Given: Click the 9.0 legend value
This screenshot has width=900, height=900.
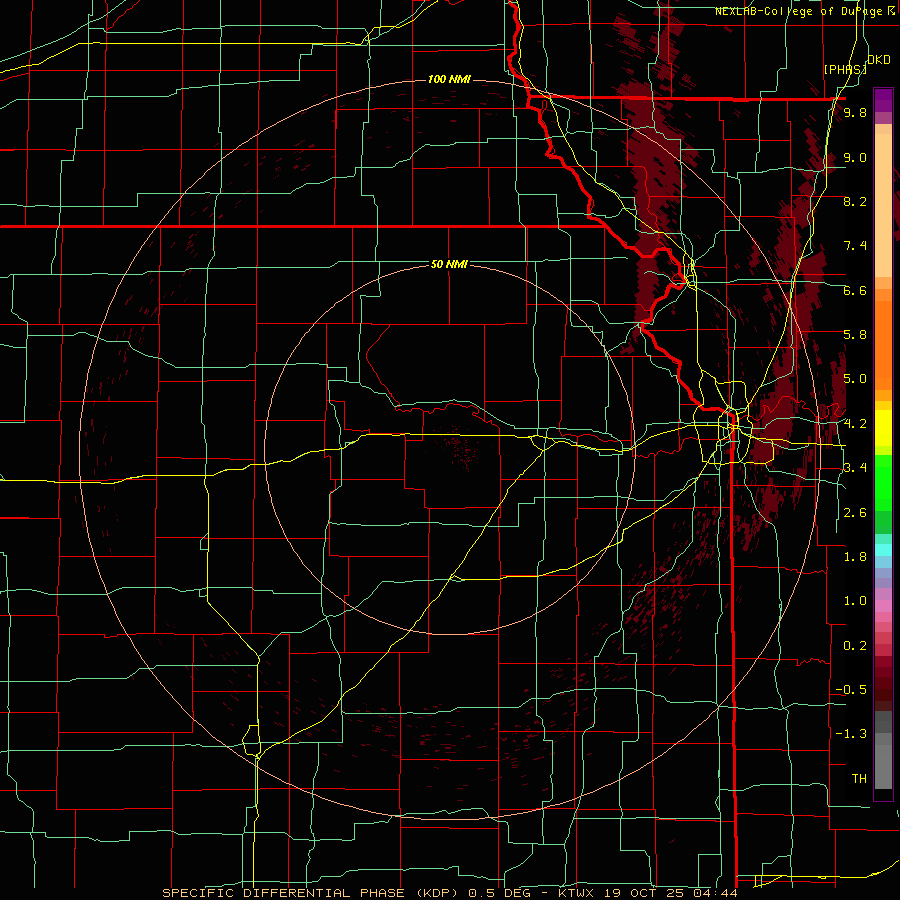Looking at the screenshot, I should [x=855, y=157].
